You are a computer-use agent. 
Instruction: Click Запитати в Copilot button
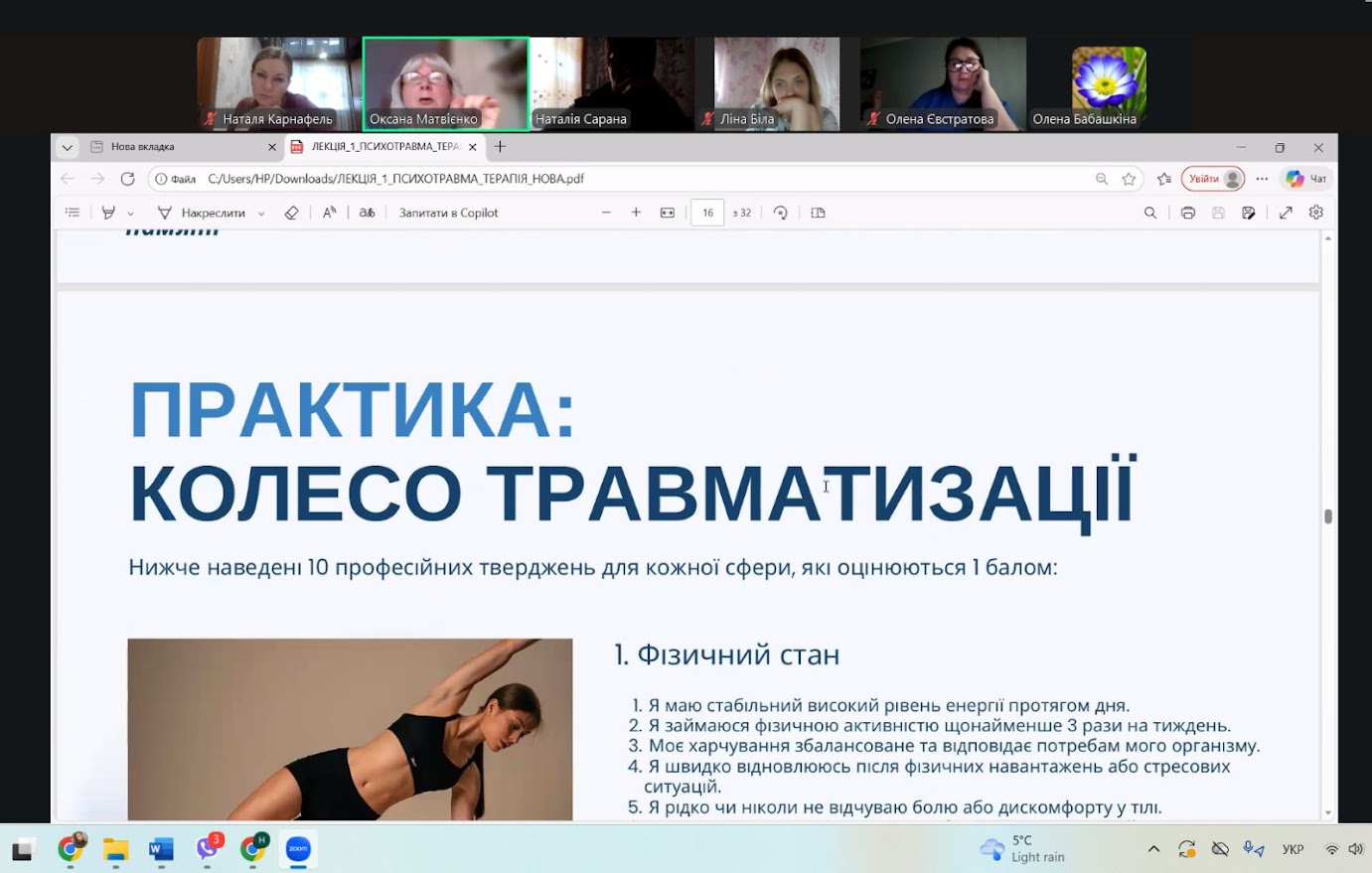point(448,213)
